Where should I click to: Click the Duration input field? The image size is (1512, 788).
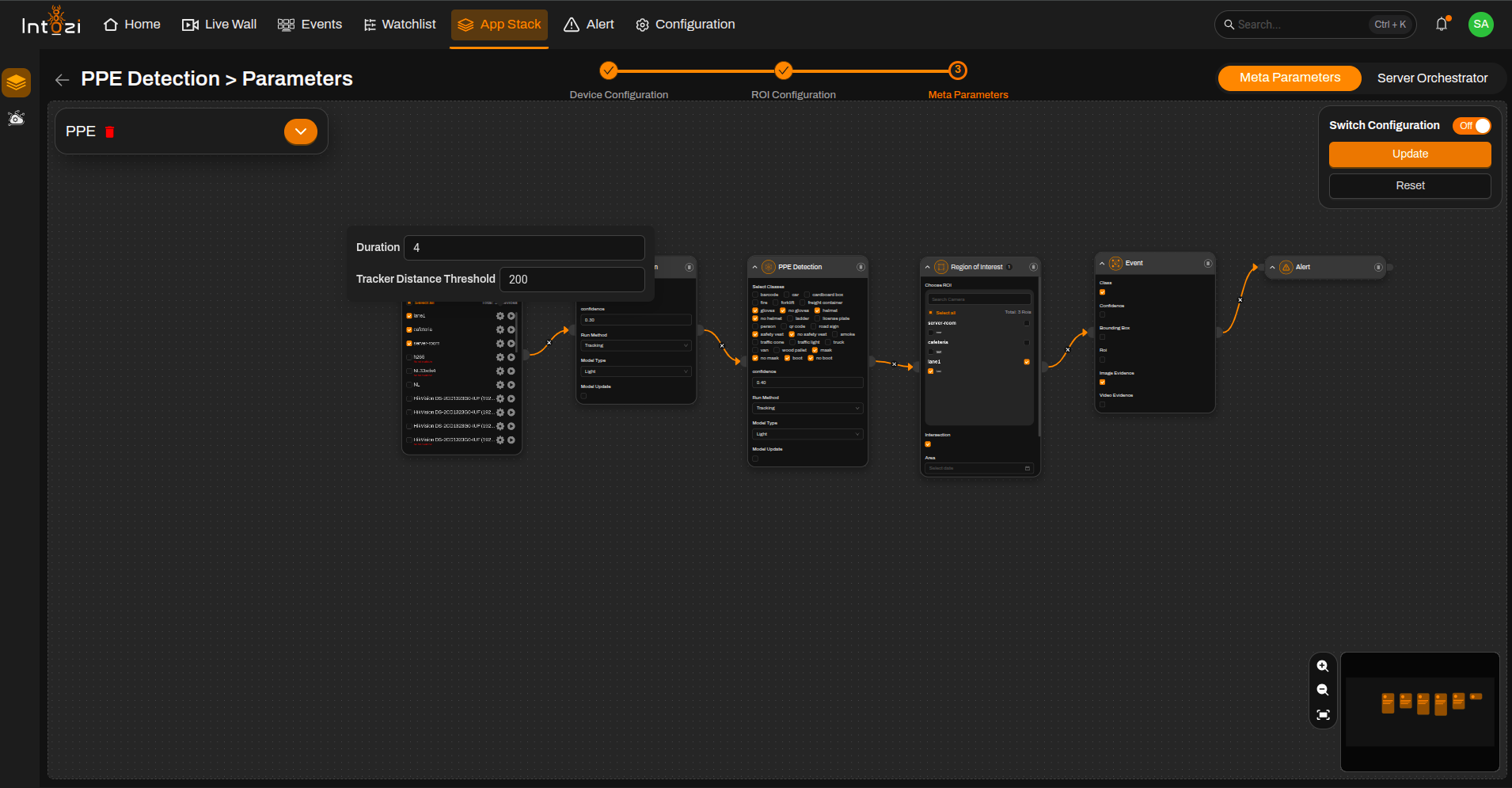(x=524, y=248)
